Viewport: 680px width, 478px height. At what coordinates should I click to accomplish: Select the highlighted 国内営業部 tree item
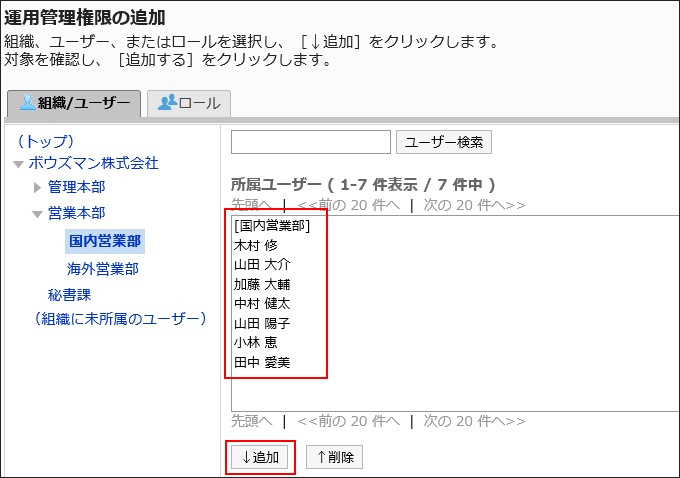(105, 241)
